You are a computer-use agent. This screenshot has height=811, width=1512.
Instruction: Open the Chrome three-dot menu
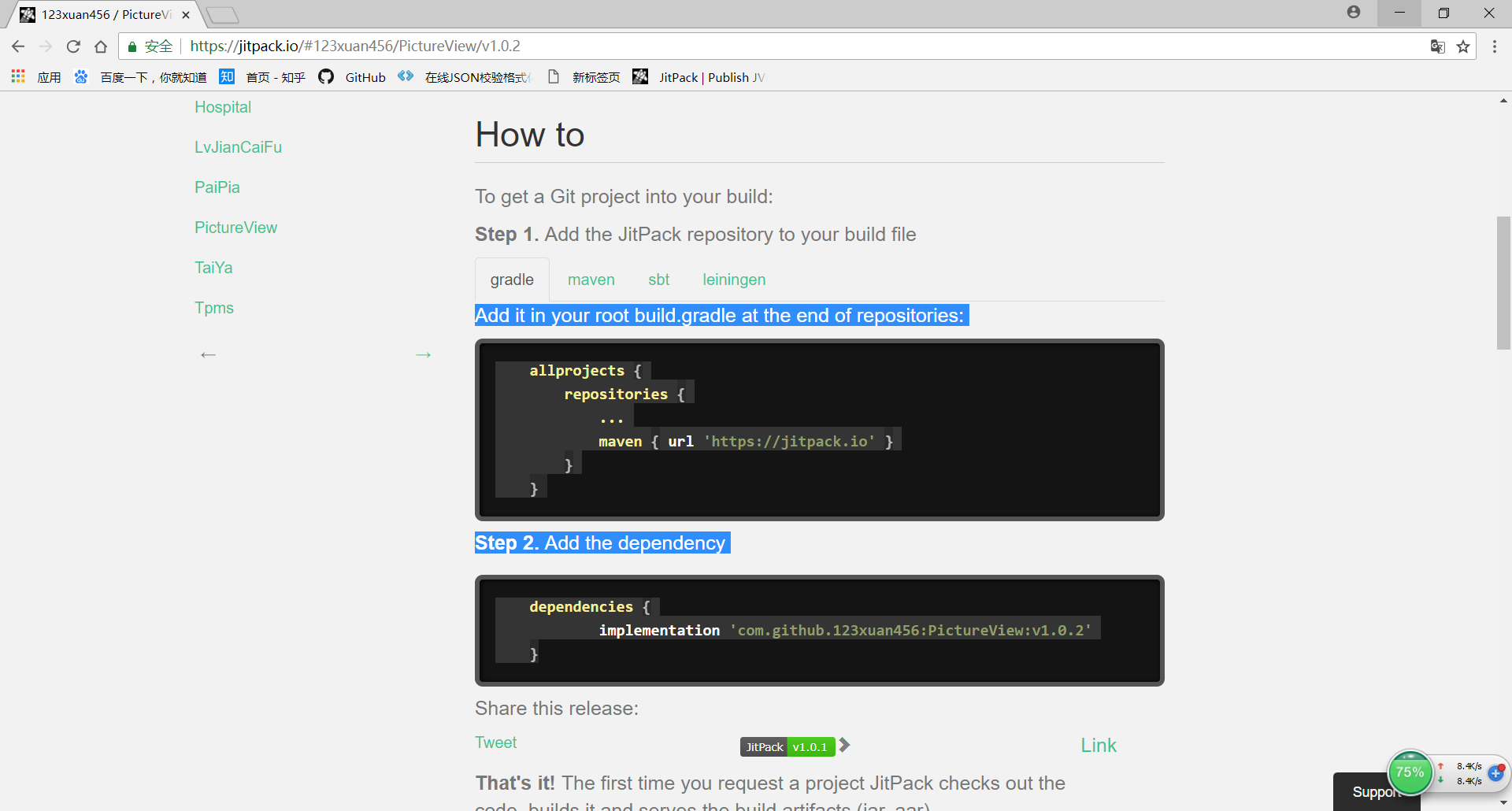point(1495,46)
